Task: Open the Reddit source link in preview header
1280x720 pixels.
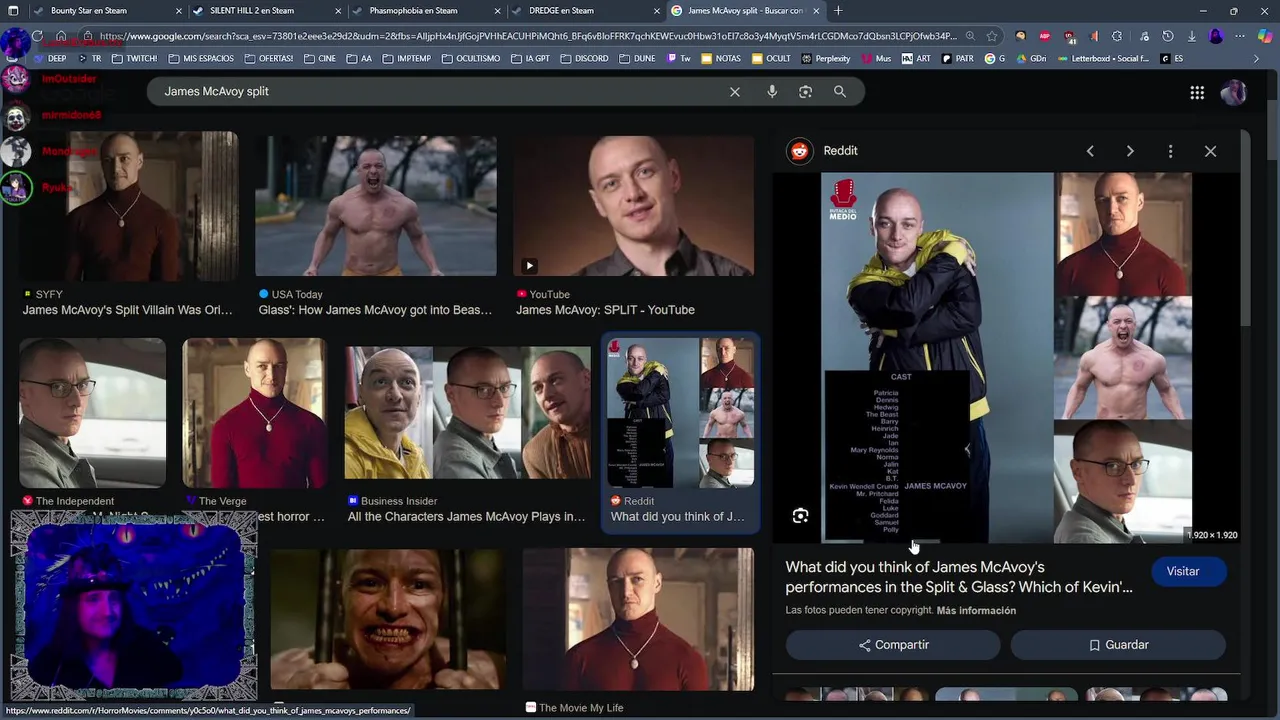Action: pyautogui.click(x=824, y=151)
